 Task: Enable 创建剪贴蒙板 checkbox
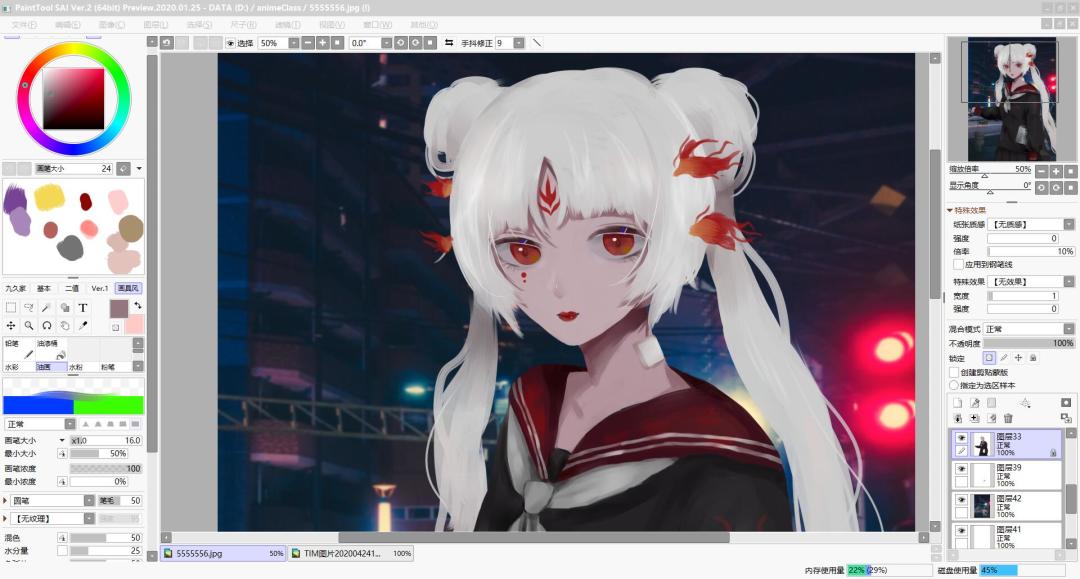[954, 372]
